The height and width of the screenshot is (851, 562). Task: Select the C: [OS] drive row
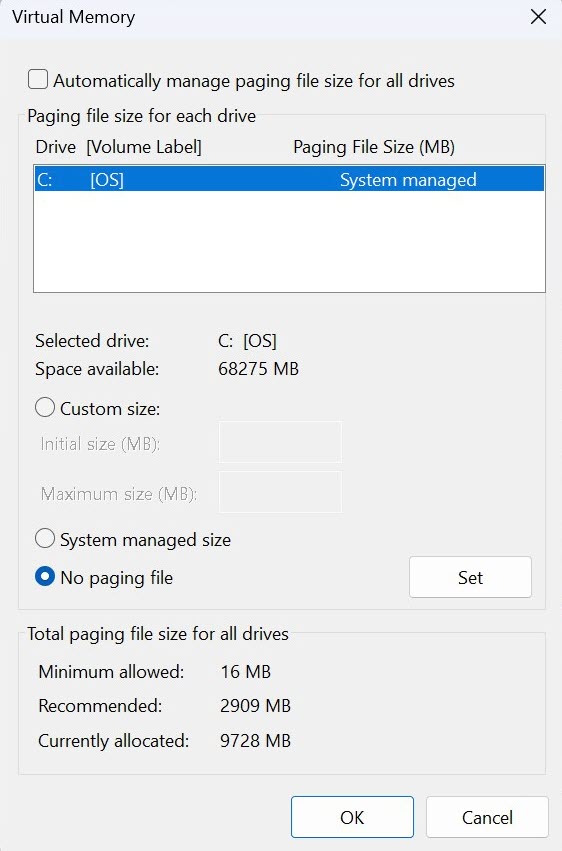click(289, 179)
